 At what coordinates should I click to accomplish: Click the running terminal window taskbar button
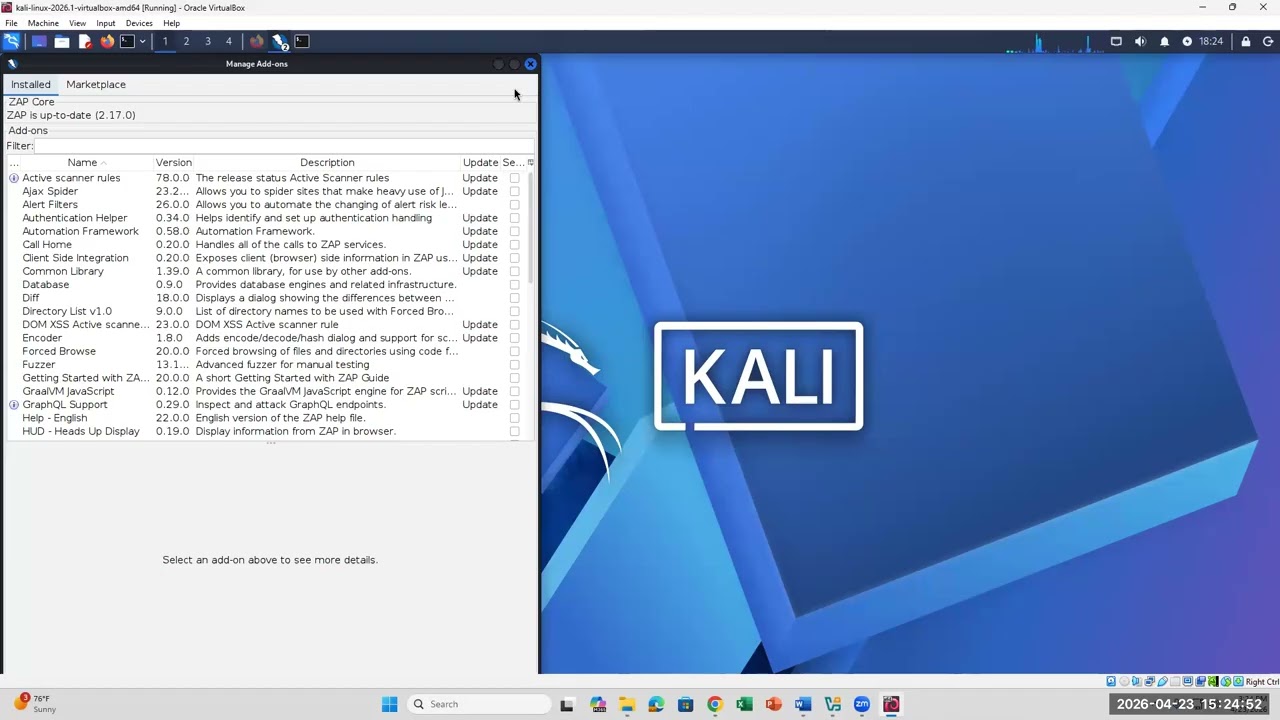click(x=302, y=41)
